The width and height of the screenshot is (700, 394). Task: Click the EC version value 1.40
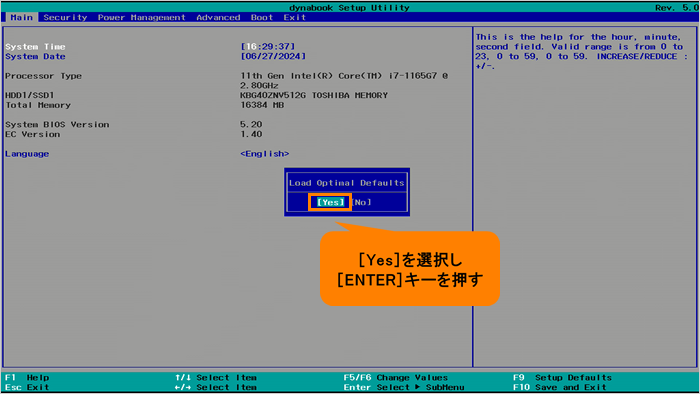[x=251, y=134]
